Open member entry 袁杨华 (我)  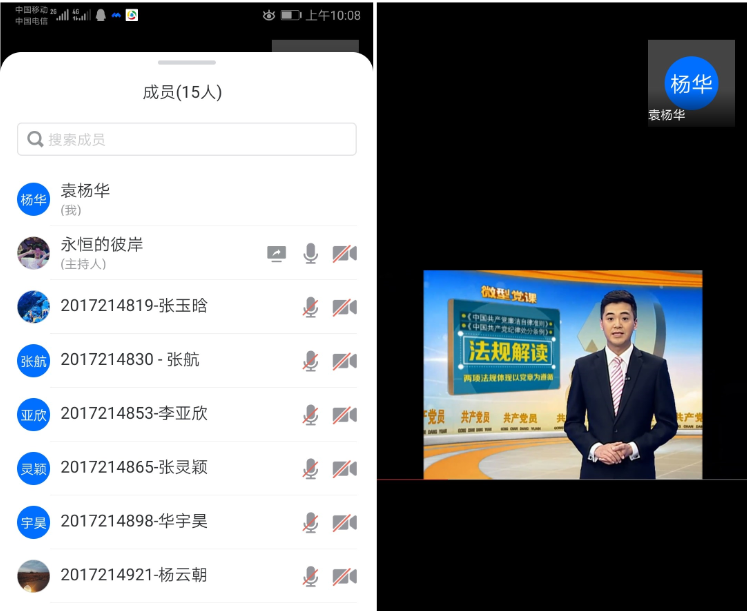click(85, 198)
